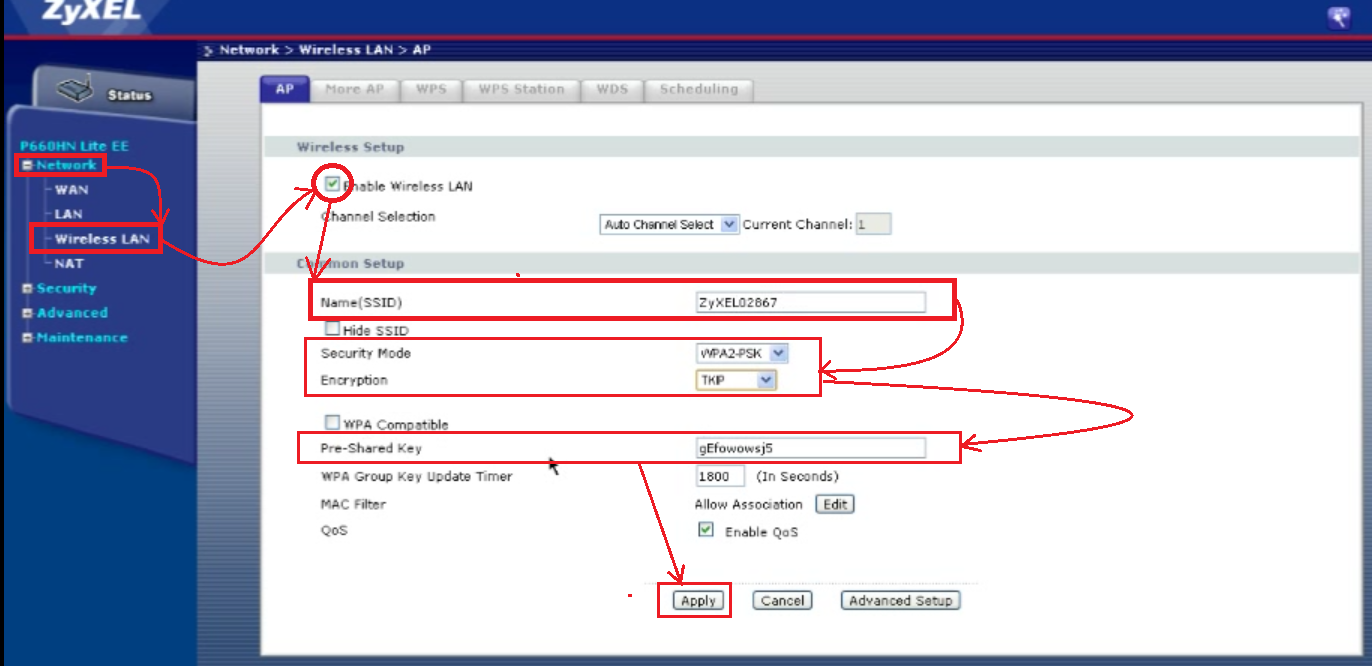This screenshot has width=1372, height=666.
Task: Click the Cancel button
Action: 782,601
